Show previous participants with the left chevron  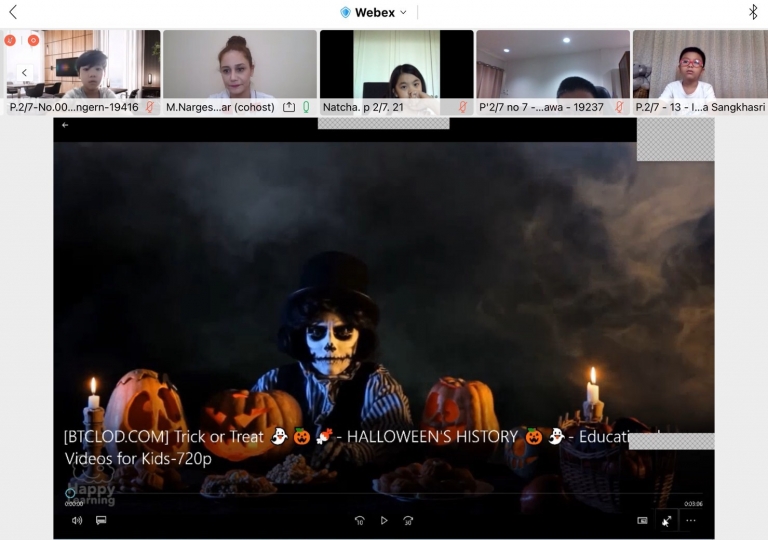point(24,73)
